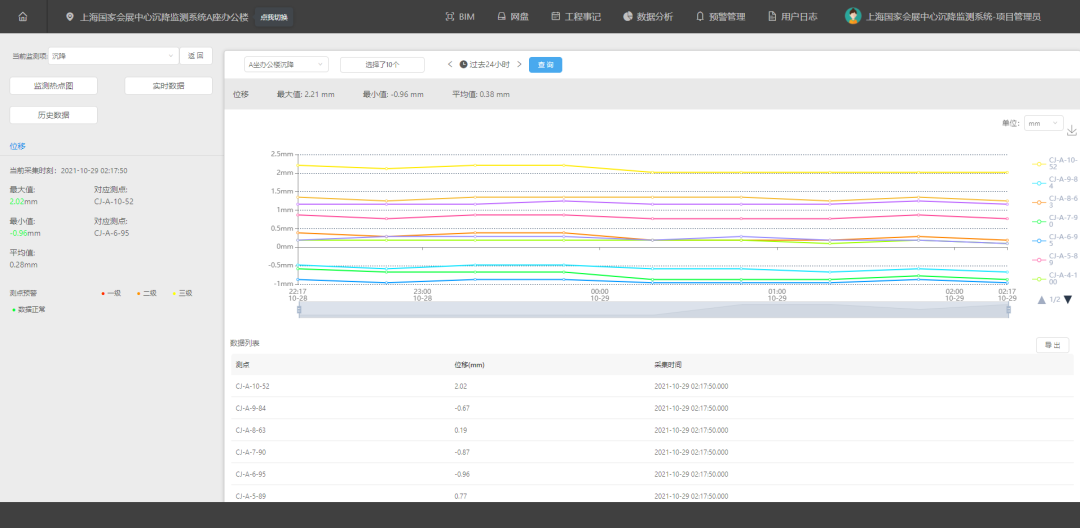Screen dimensions: 1080x528
Task: Open the 单位 mm unit dropdown
Action: coord(1044,123)
